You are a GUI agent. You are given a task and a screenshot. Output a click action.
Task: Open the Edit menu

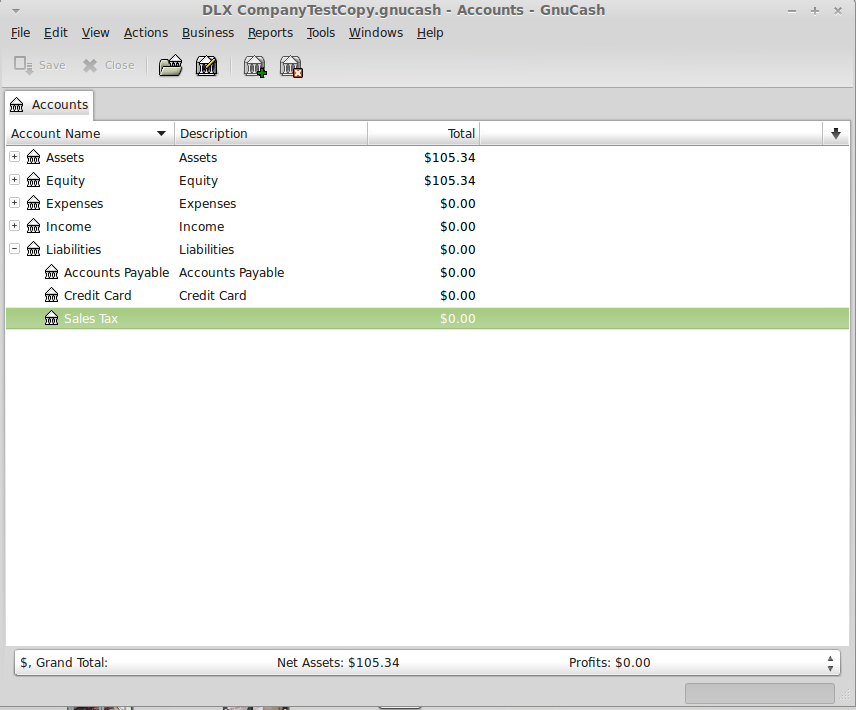pyautogui.click(x=56, y=33)
